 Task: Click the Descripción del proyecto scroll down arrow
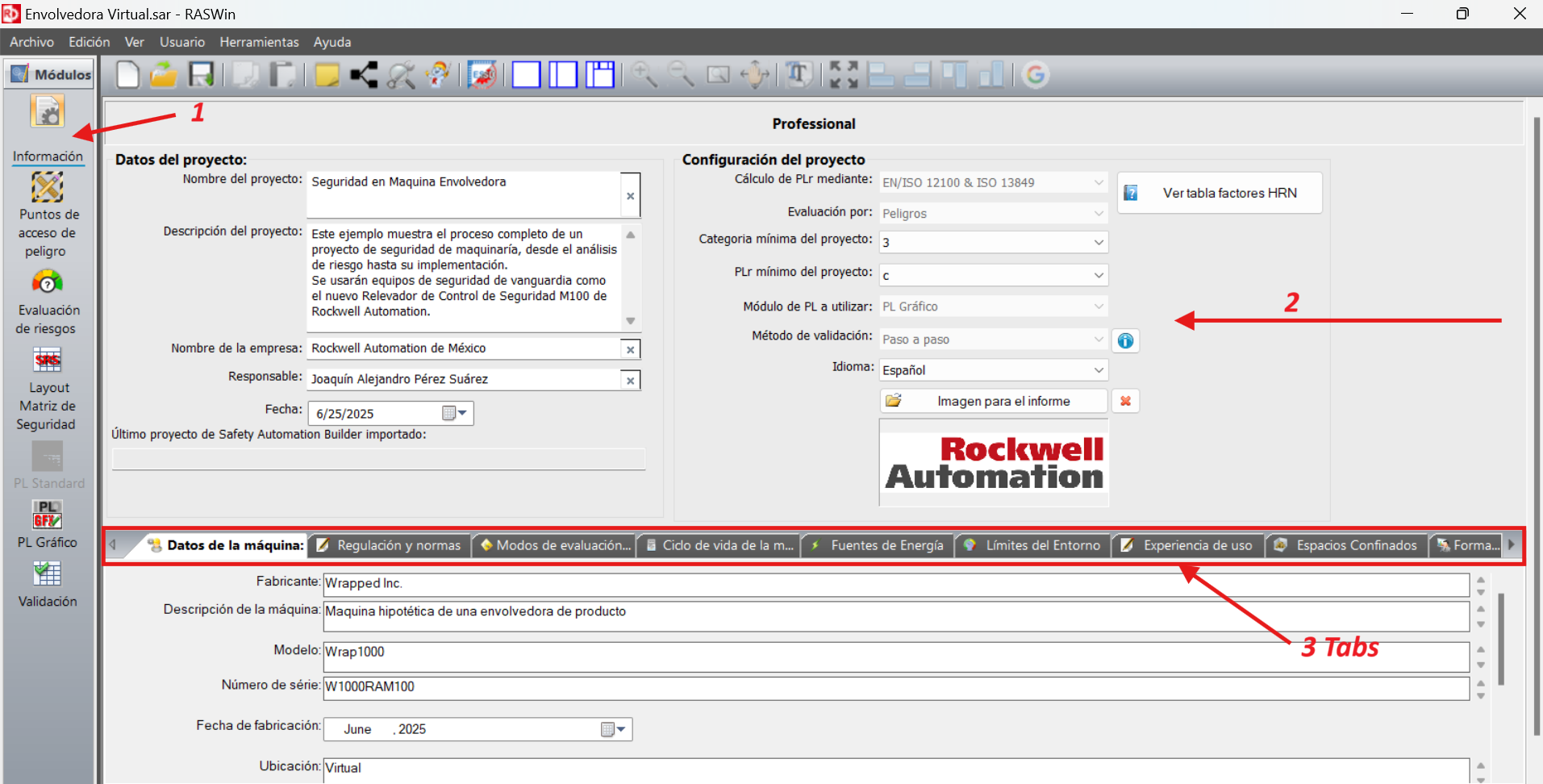631,321
